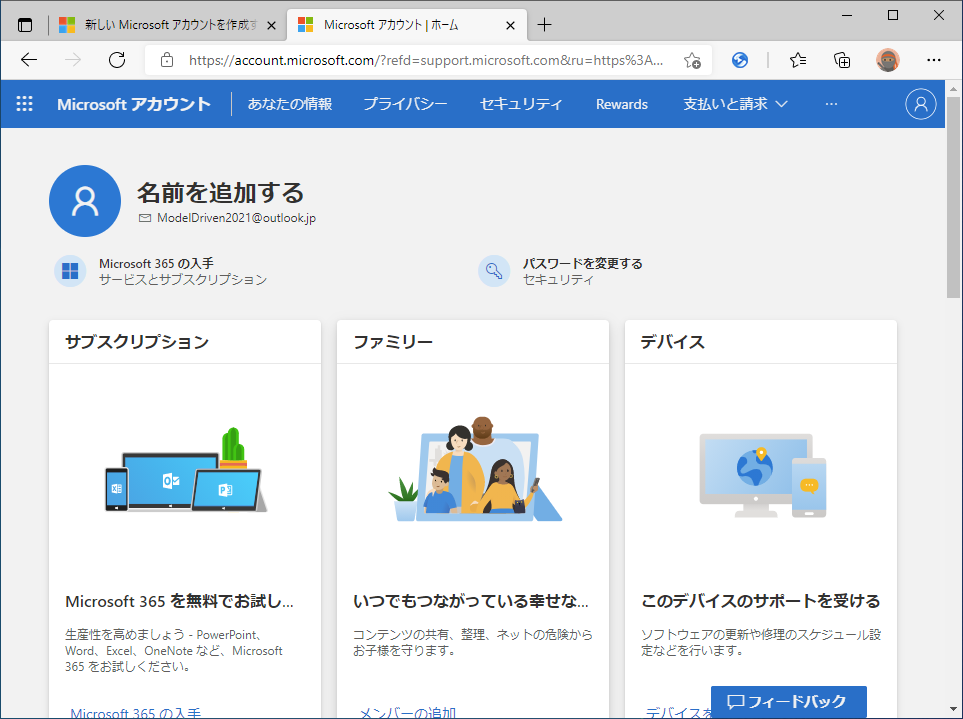Maximize the Edge browser window
The height and width of the screenshot is (719, 963).
tap(893, 15)
